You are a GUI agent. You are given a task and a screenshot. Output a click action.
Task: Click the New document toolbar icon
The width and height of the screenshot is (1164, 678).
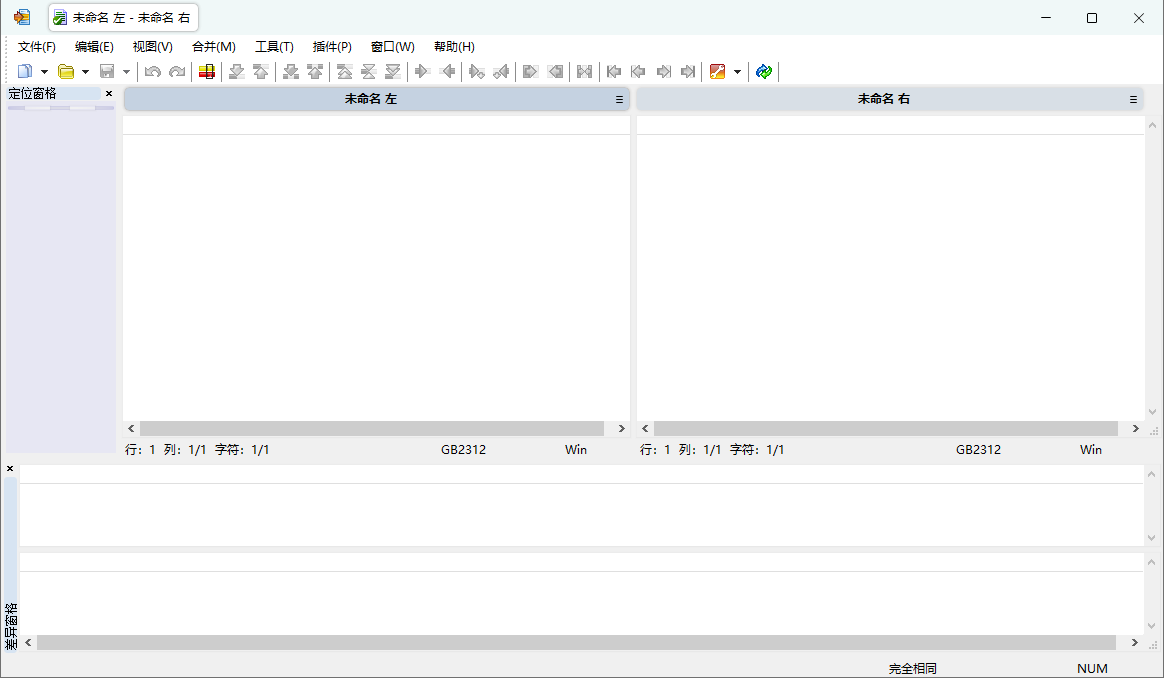point(25,72)
